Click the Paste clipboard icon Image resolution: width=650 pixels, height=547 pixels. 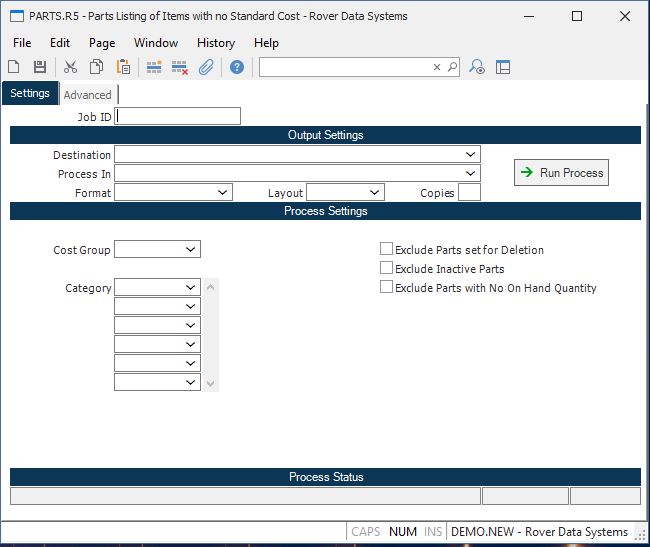123,67
